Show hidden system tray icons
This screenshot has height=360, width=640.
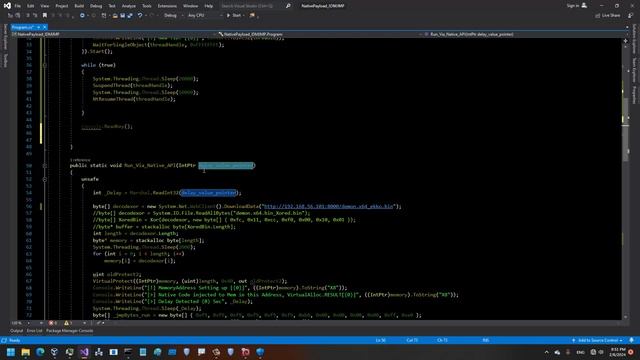(547, 352)
